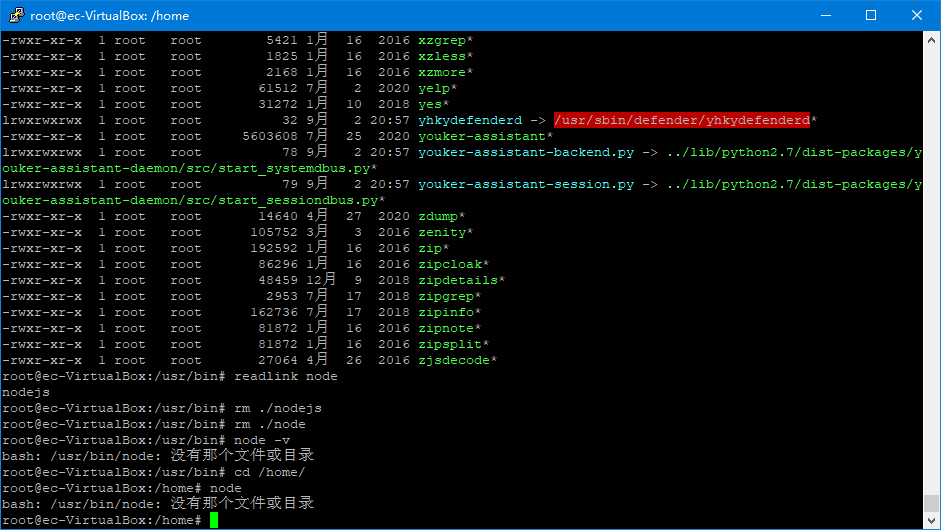Click youker-assistant-backend.py symlink name
The height and width of the screenshot is (530, 941).
[526, 152]
